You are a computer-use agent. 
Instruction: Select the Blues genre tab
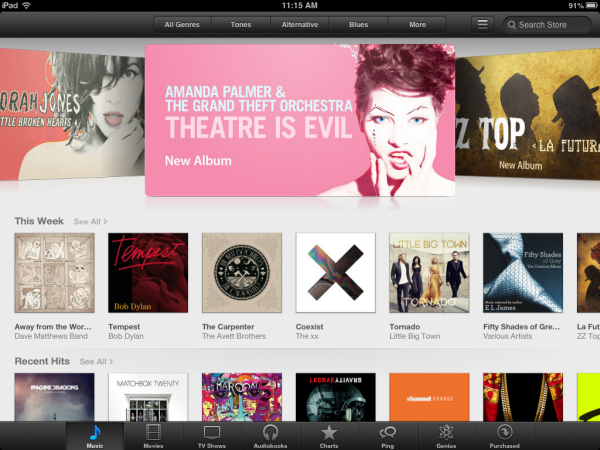click(358, 24)
